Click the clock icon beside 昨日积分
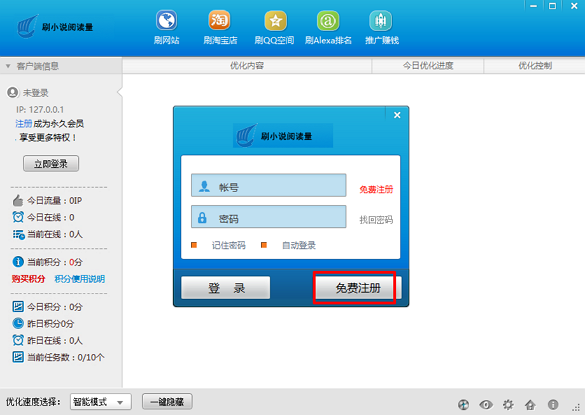Viewport: 585px width, 415px height. 18,323
